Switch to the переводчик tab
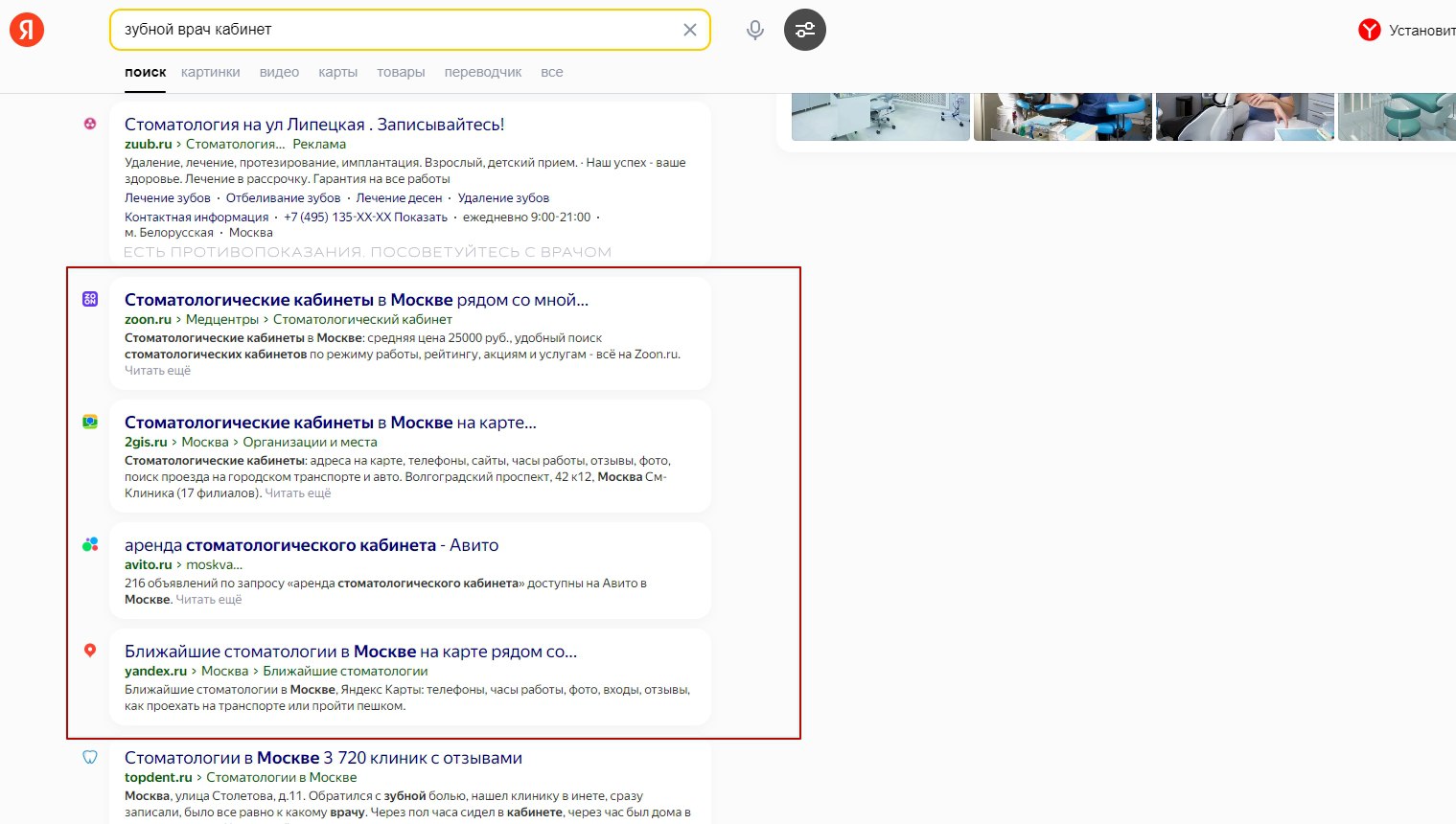This screenshot has height=824, width=1456. click(483, 72)
